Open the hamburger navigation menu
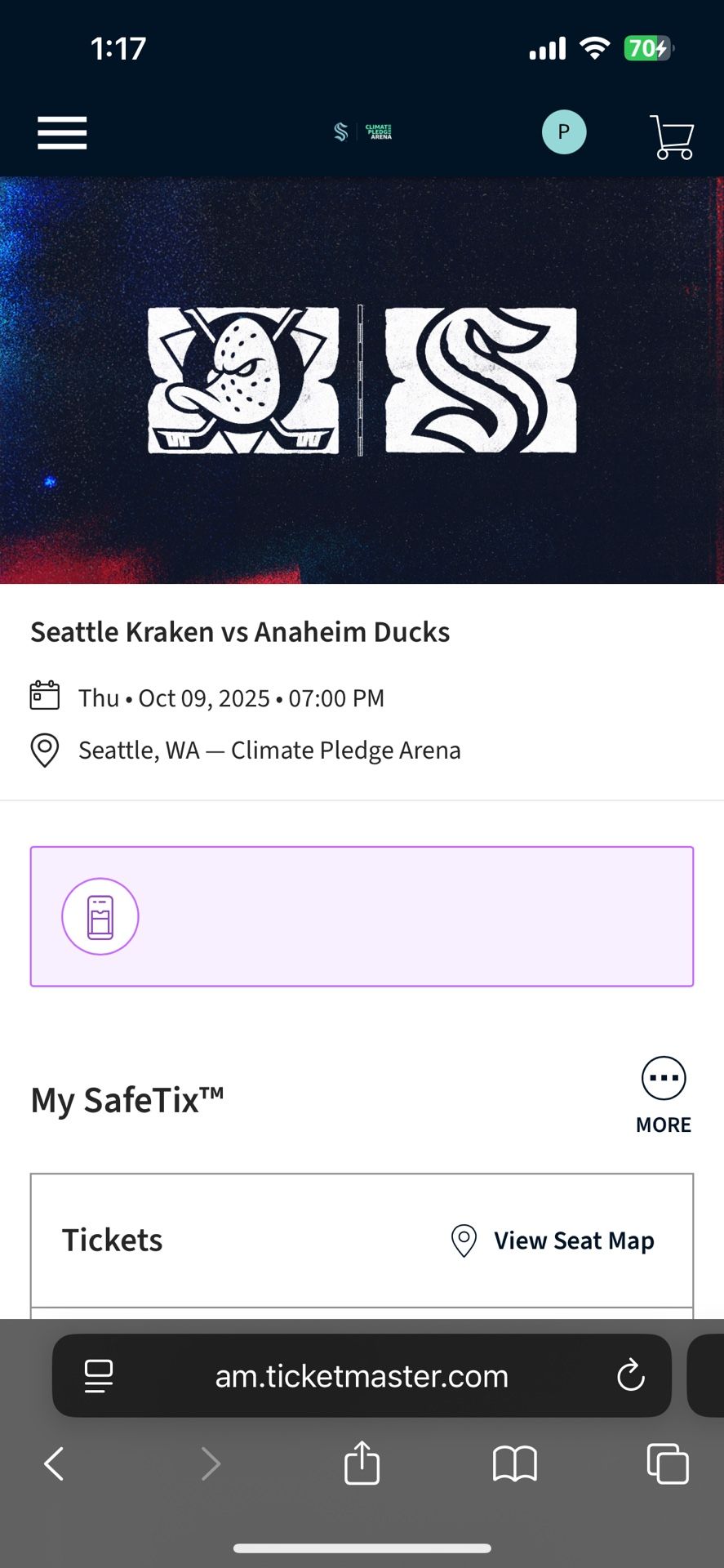The image size is (724, 1568). [62, 132]
